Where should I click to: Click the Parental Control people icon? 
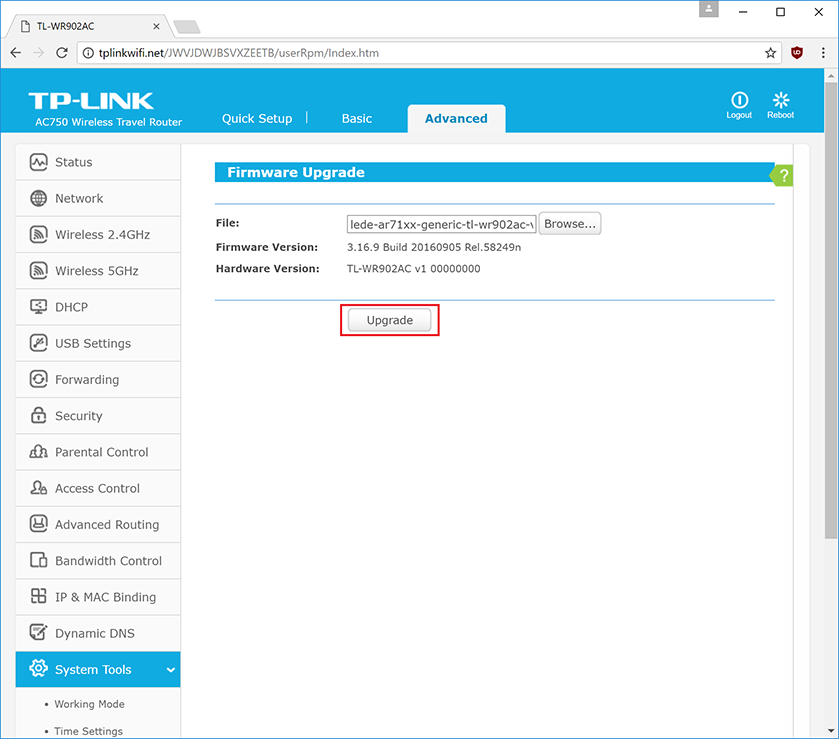coord(39,452)
